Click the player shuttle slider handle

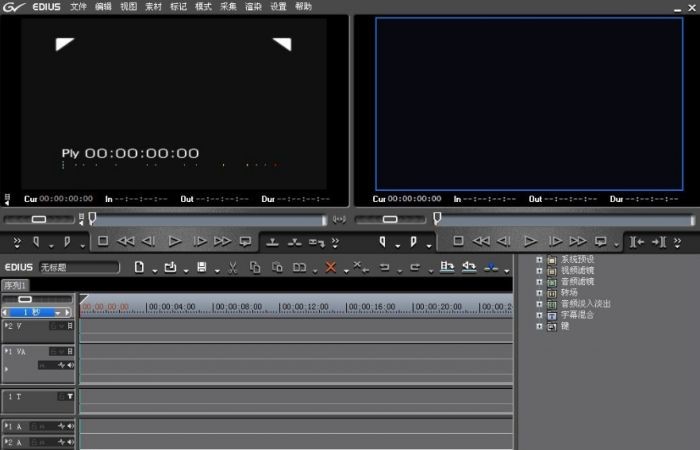[x=38, y=219]
